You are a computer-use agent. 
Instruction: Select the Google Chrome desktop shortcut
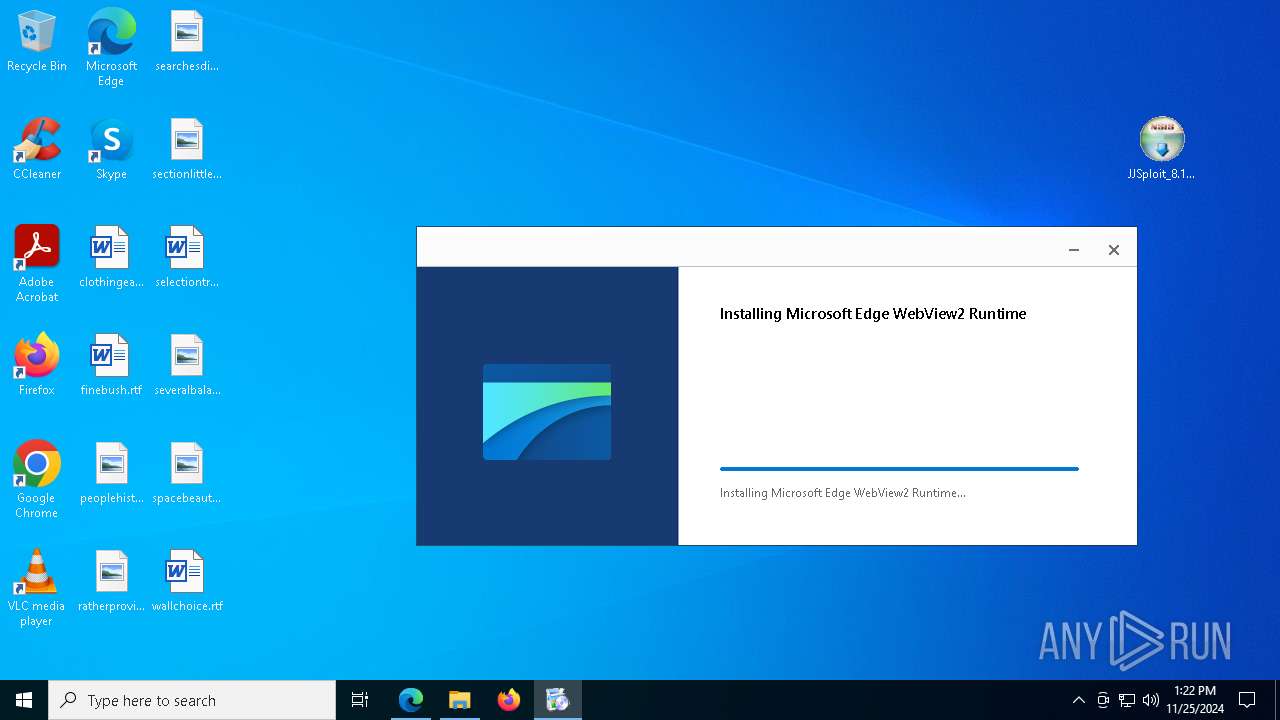pyautogui.click(x=37, y=480)
